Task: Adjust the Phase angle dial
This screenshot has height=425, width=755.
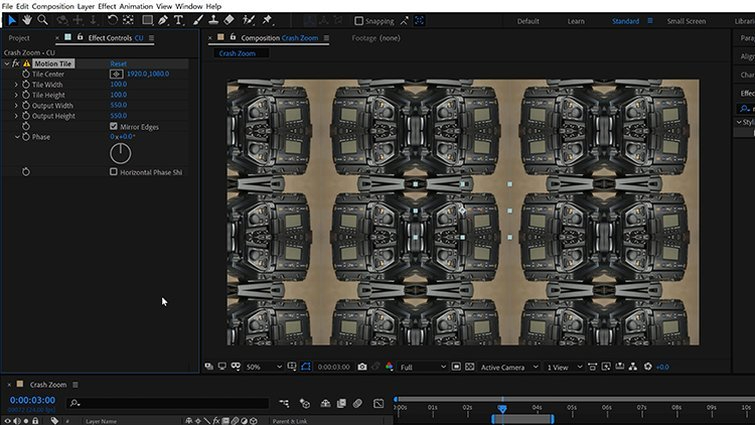Action: coord(120,154)
